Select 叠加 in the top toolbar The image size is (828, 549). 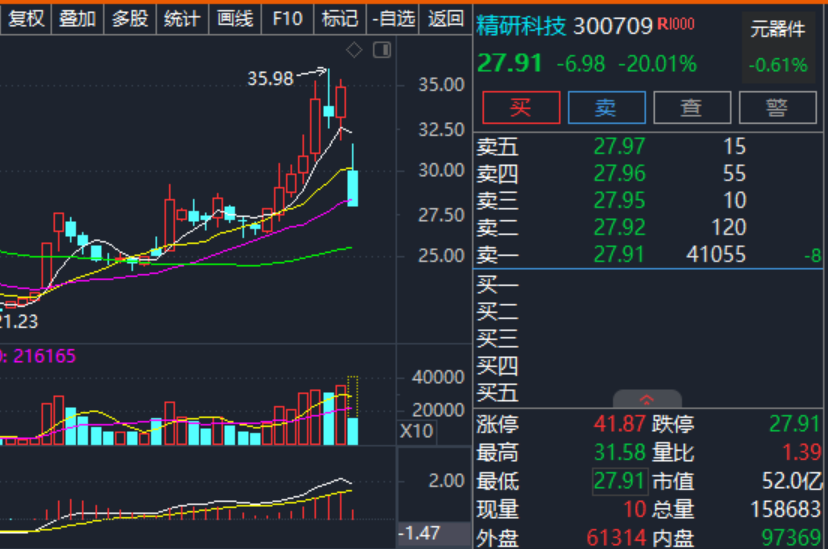click(x=78, y=19)
